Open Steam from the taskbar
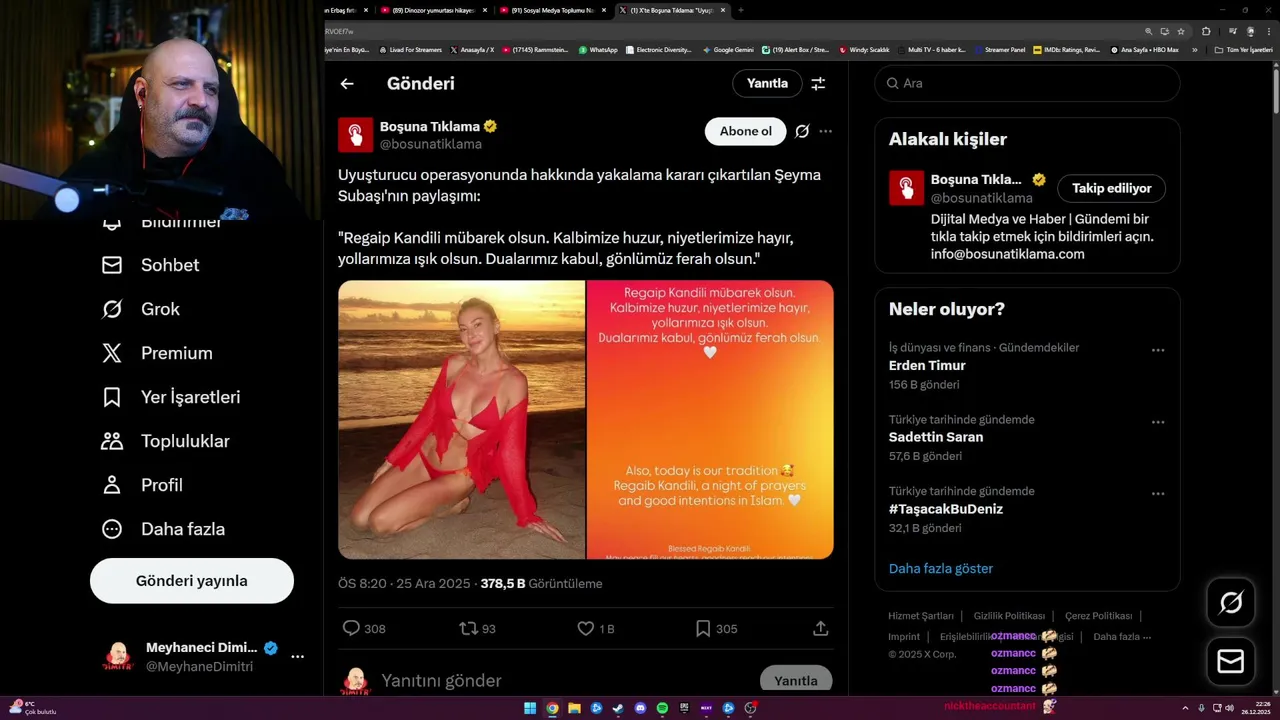 [618, 708]
